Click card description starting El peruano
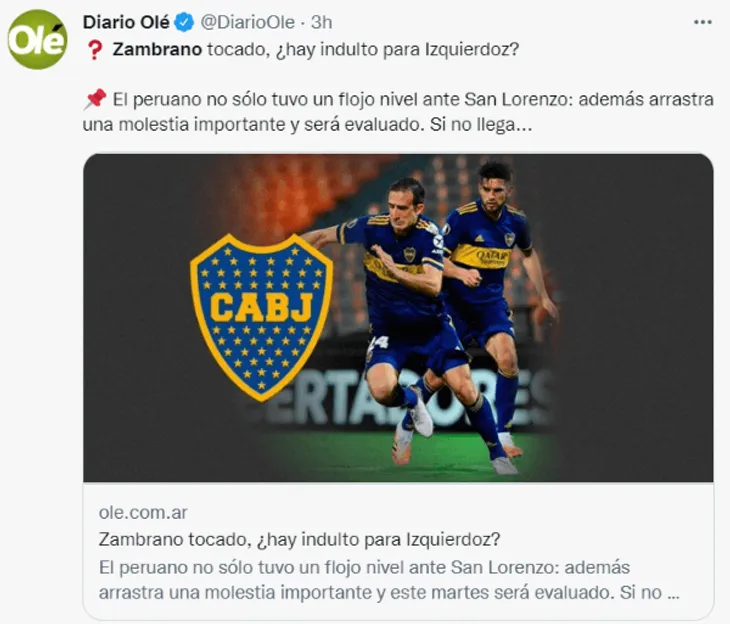 pos(389,580)
